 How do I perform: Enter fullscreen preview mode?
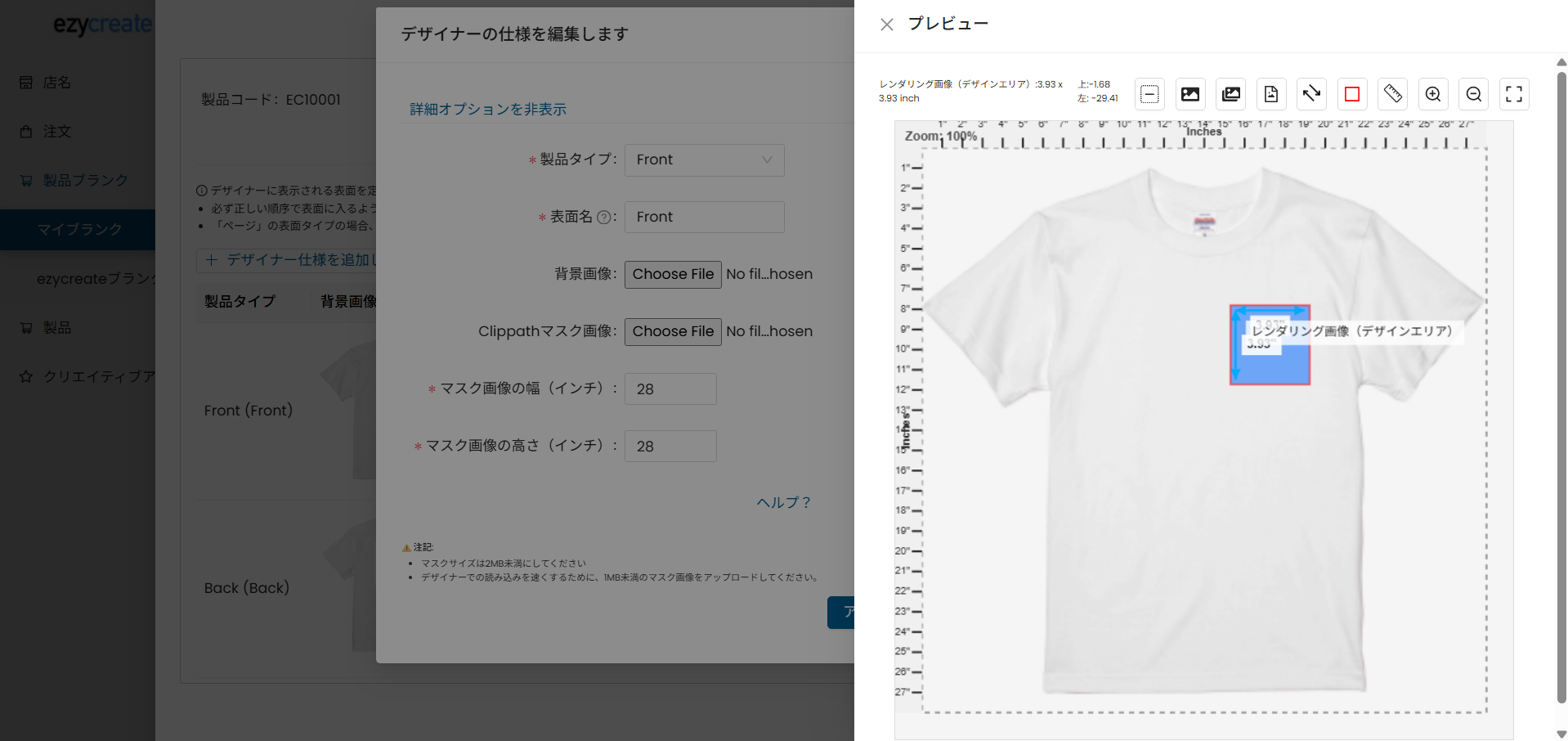[x=1514, y=94]
